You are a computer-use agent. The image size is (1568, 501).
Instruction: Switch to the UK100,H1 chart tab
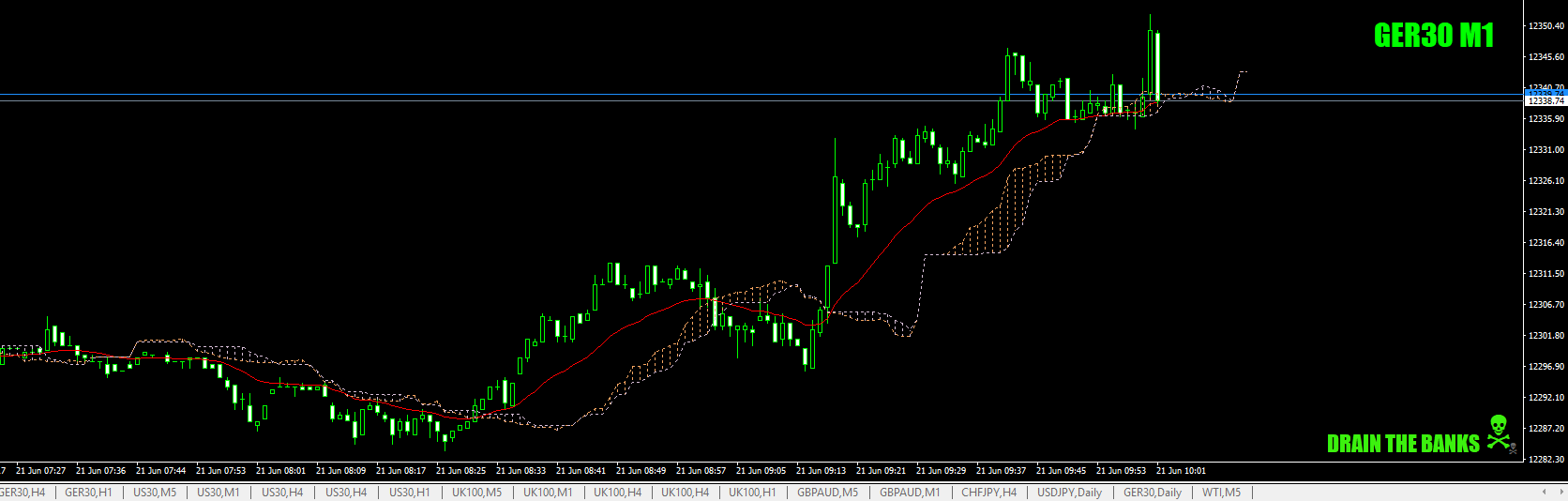point(752,493)
